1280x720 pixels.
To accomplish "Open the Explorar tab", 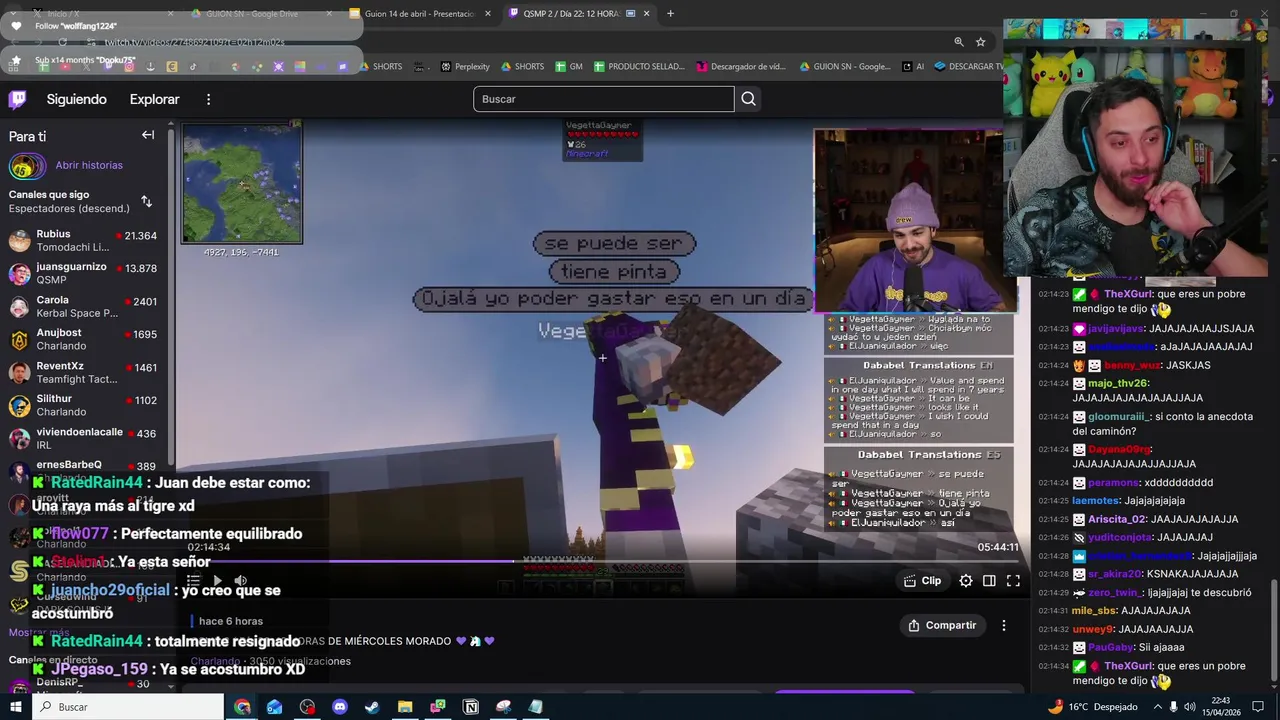I will coord(154,99).
